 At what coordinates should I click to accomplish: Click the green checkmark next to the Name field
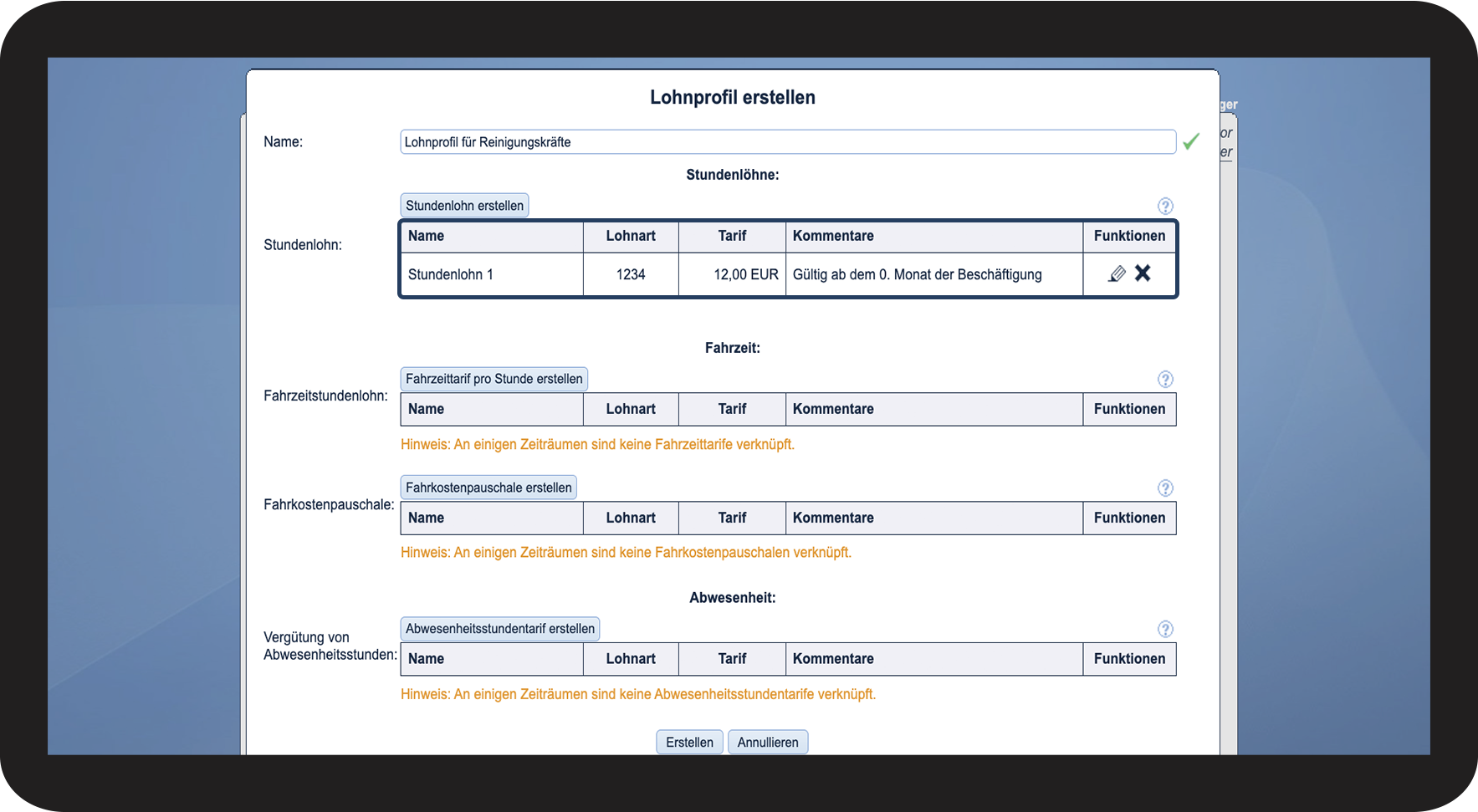[1191, 142]
